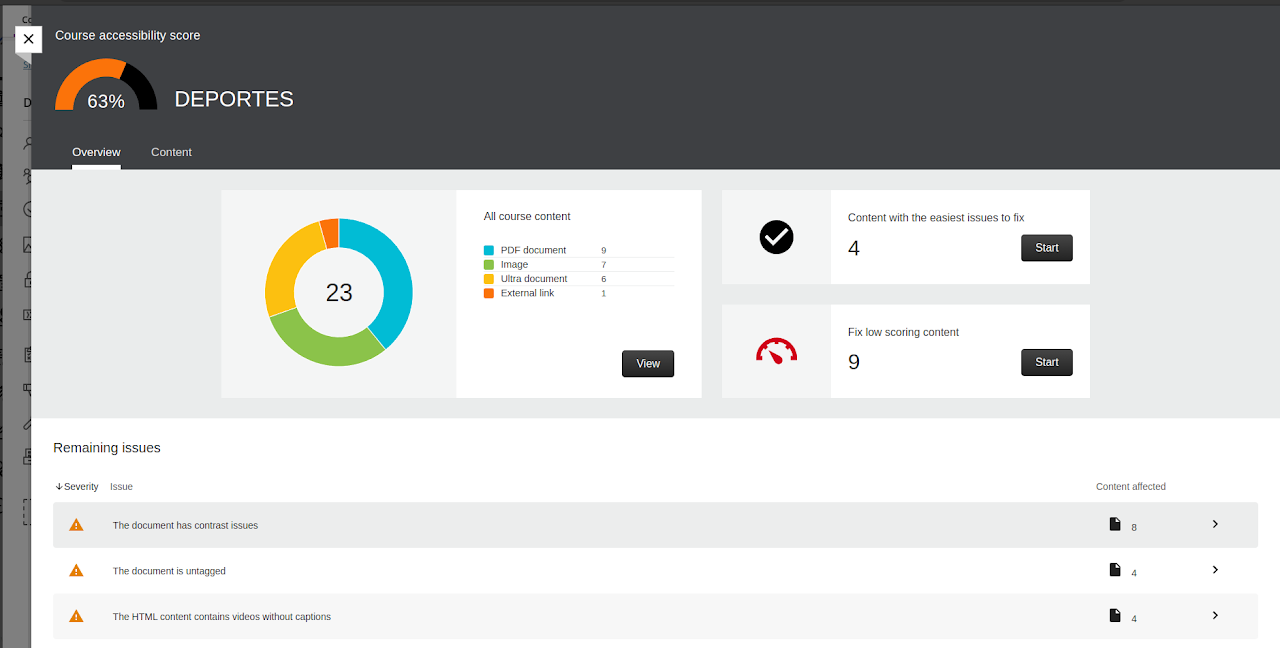Open 'HTML content contains videos without captions' row
This screenshot has width=1280, height=648.
tap(655, 617)
